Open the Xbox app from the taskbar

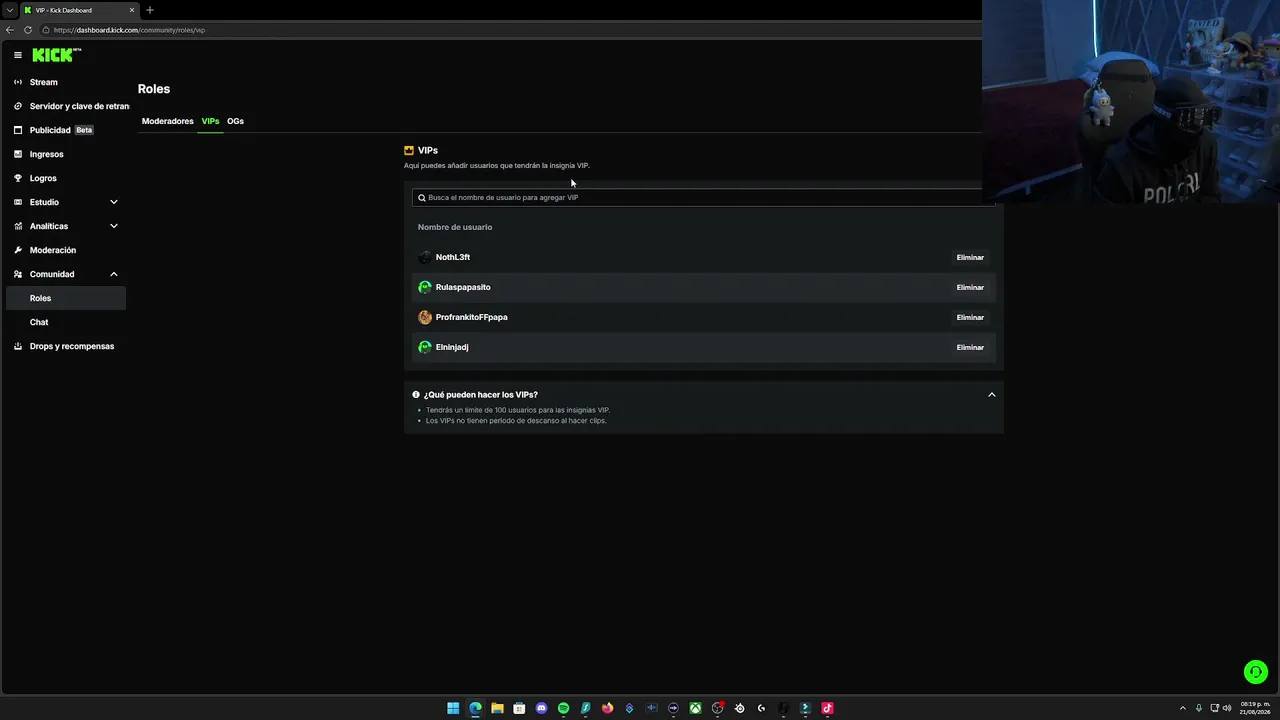695,708
